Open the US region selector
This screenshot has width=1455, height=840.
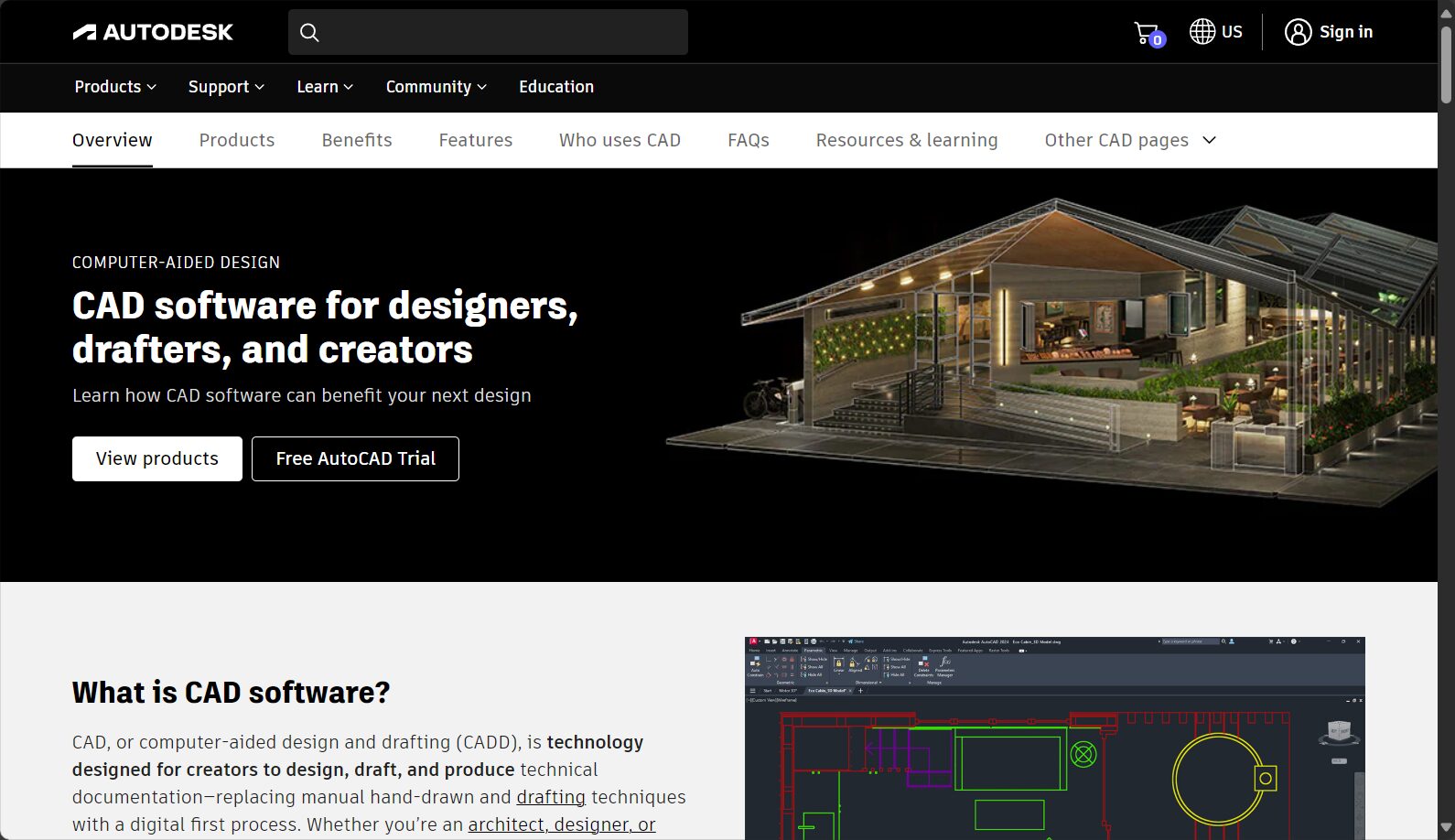click(x=1215, y=32)
